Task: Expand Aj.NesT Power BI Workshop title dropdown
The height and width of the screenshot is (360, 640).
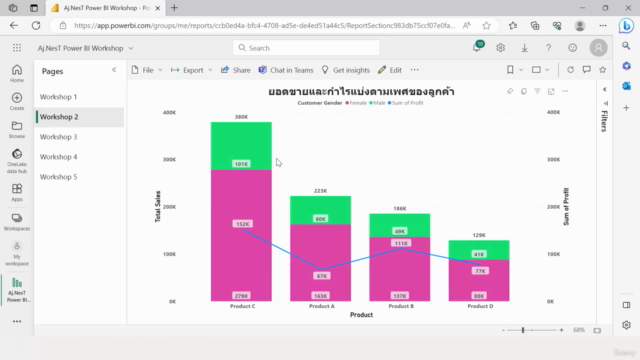Action: point(131,48)
